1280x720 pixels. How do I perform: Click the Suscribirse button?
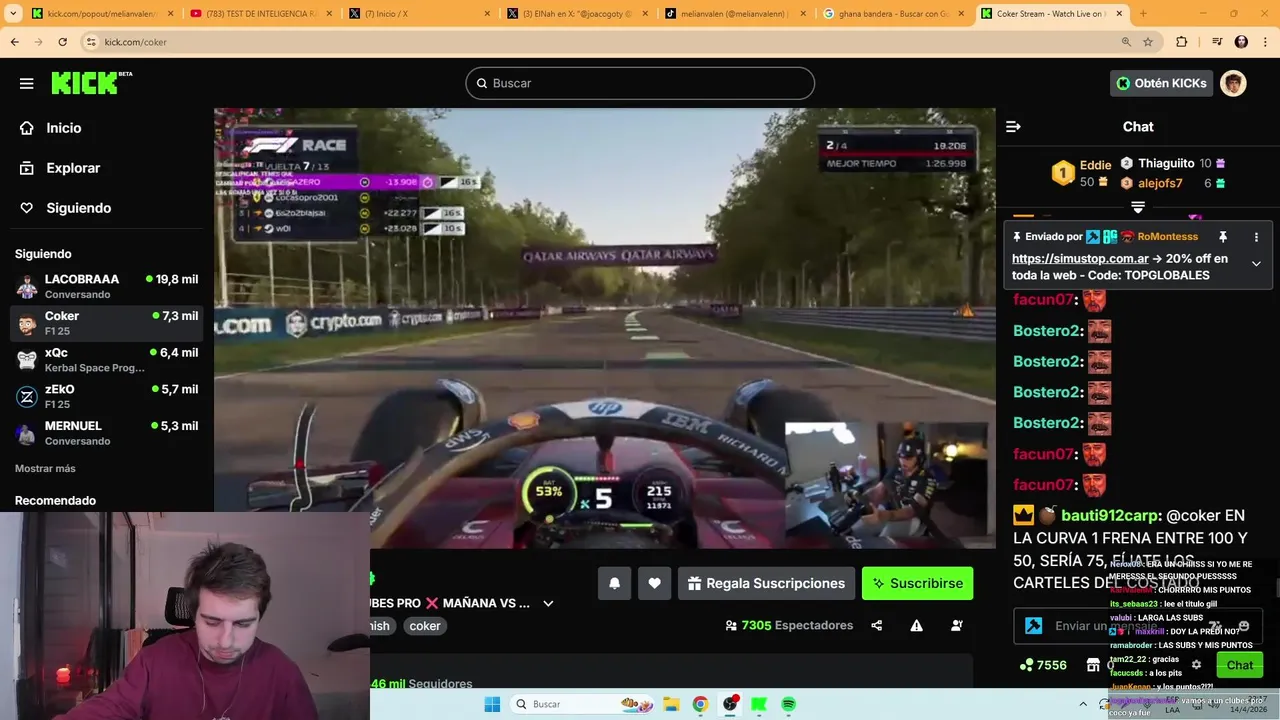click(x=917, y=583)
